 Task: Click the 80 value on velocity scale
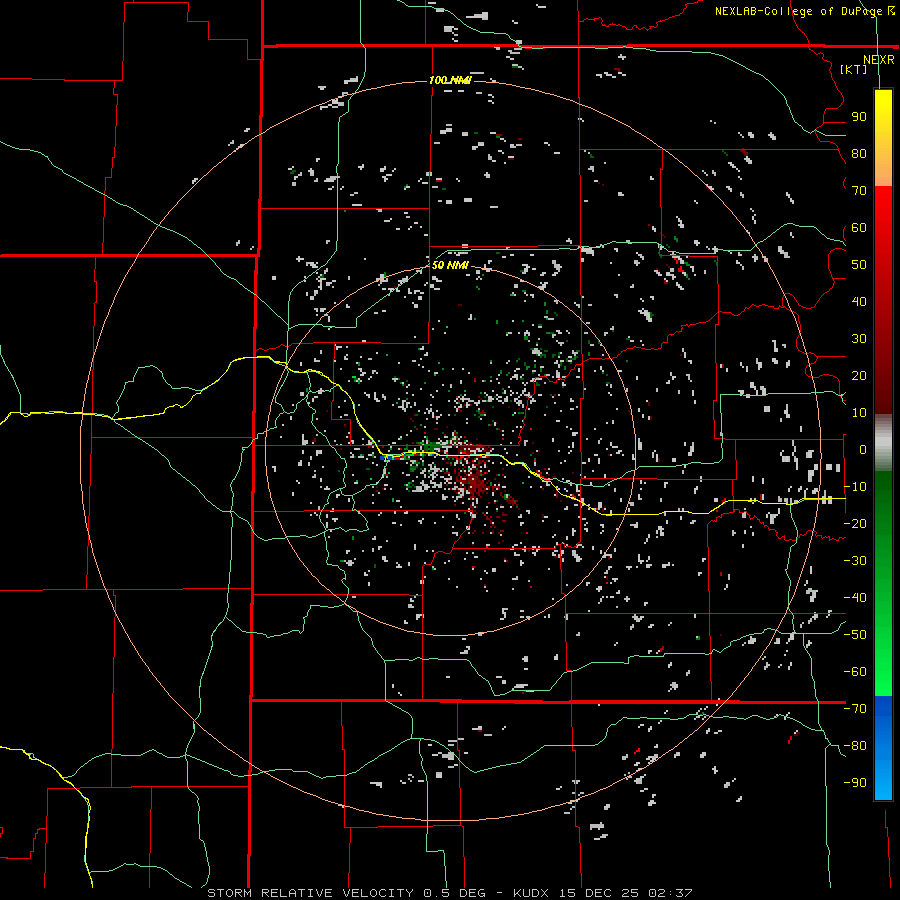[859, 153]
